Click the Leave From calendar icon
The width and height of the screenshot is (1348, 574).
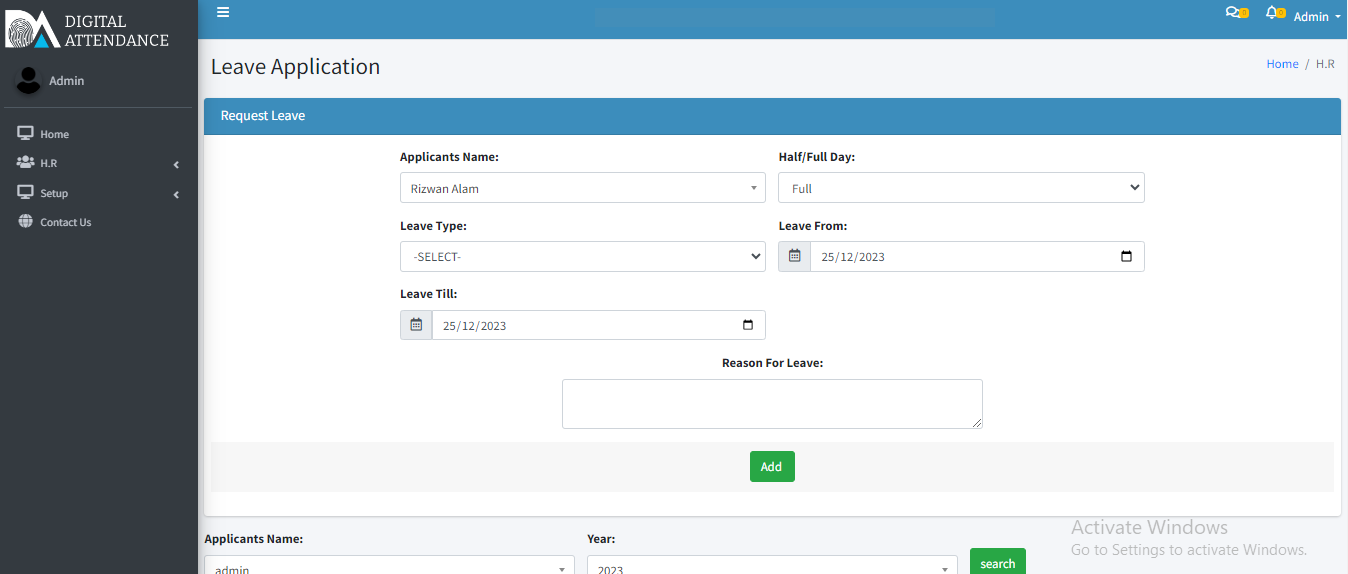(795, 256)
